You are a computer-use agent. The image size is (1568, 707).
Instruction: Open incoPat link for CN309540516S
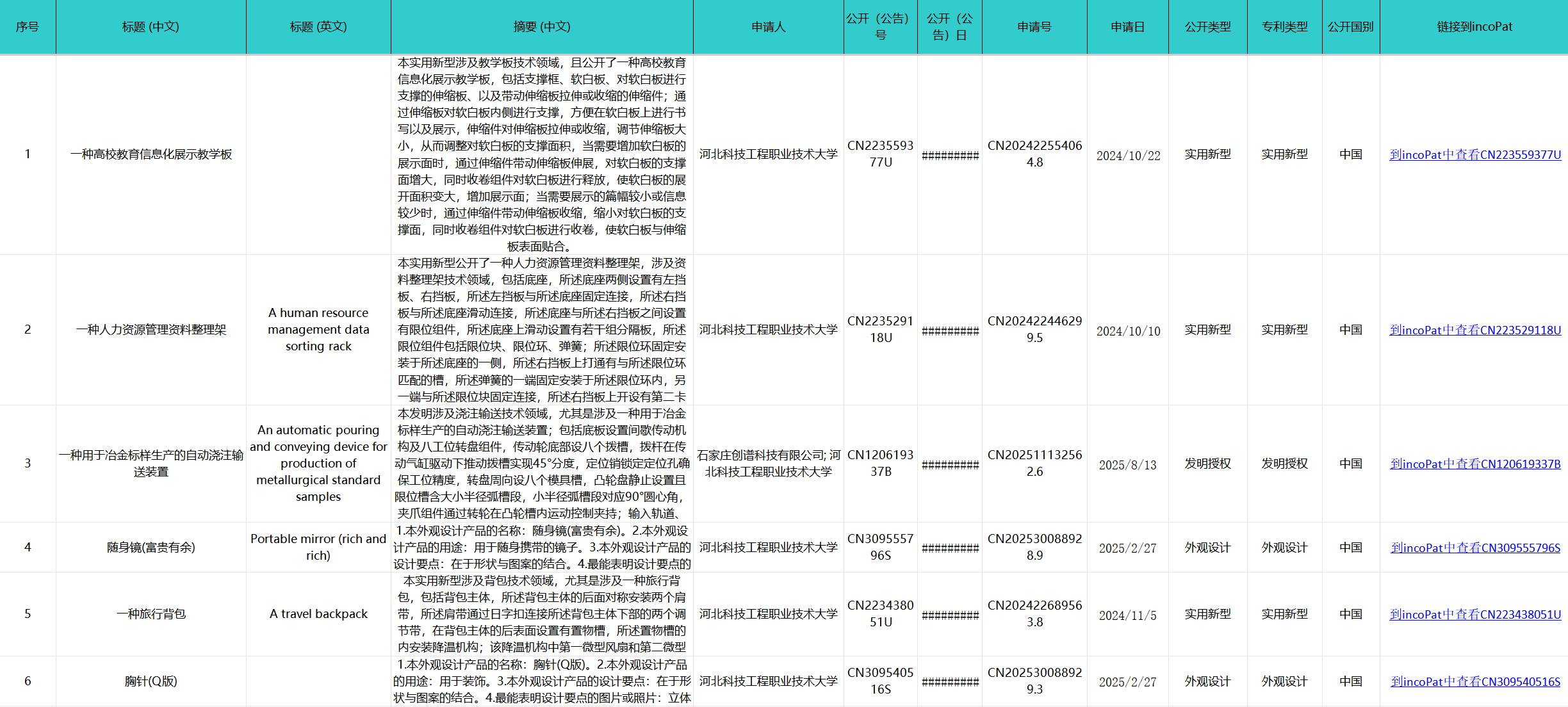pos(1474,682)
